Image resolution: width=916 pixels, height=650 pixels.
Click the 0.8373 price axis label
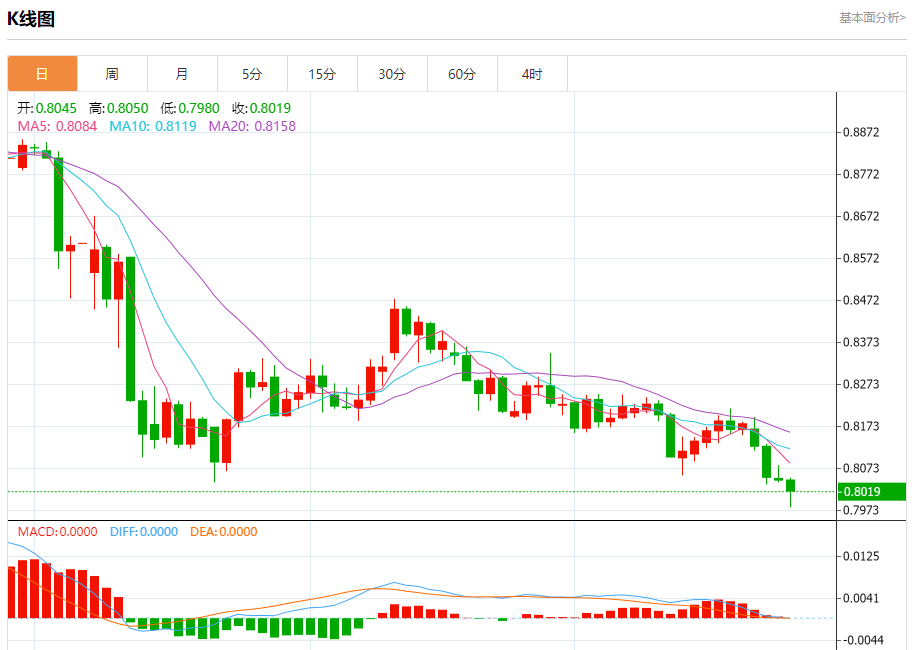pos(861,342)
